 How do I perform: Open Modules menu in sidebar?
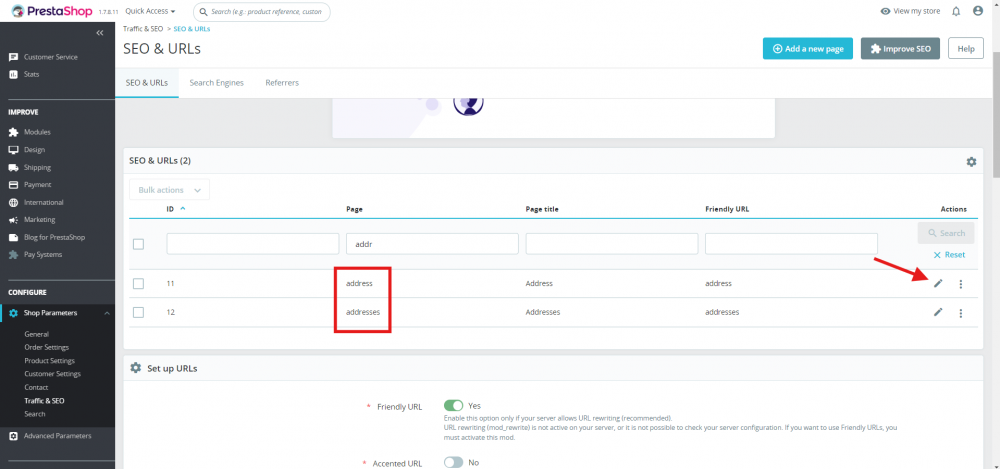point(37,132)
